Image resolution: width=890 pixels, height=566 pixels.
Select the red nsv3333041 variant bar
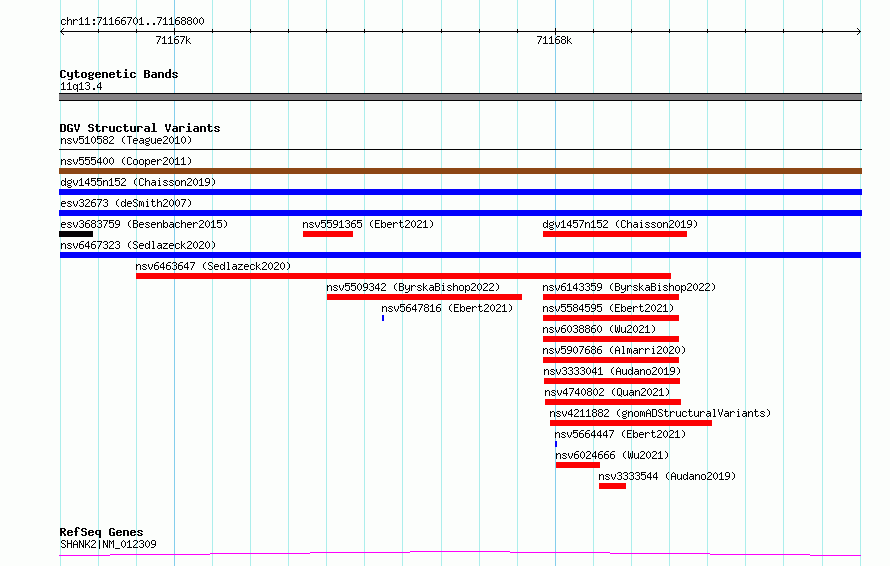tap(612, 381)
